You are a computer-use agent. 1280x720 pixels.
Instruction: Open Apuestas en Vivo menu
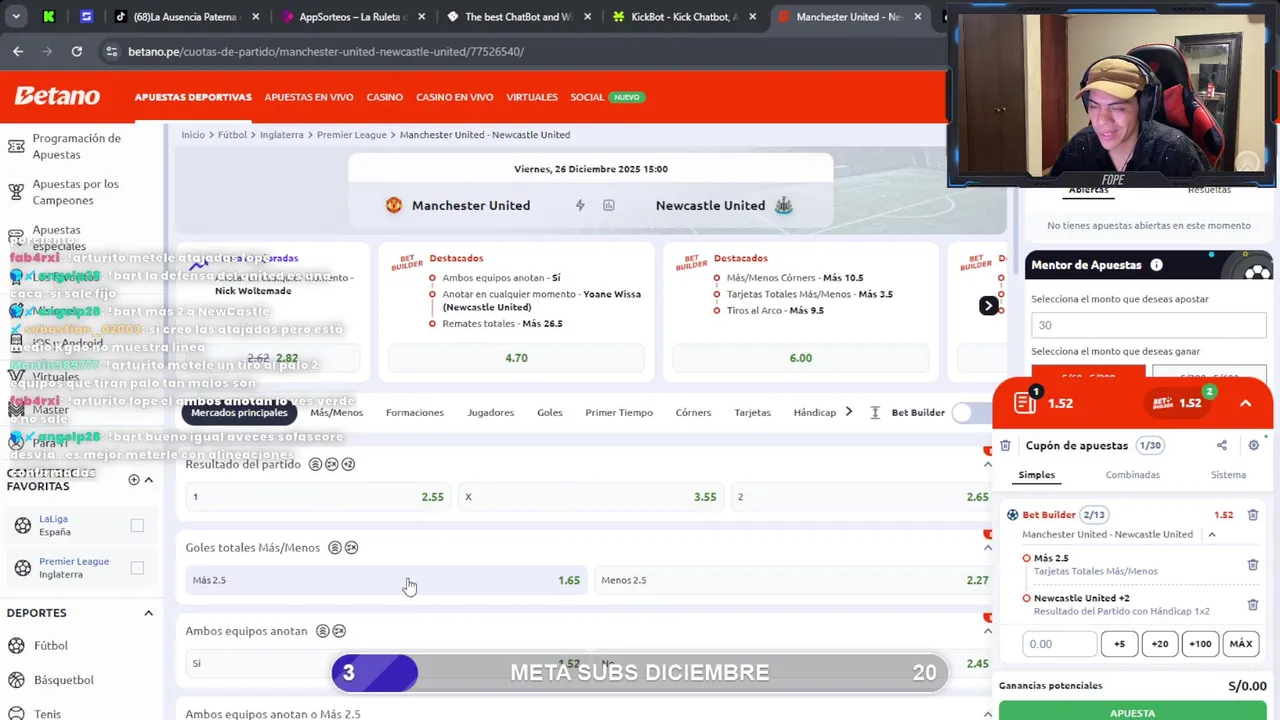(x=309, y=97)
